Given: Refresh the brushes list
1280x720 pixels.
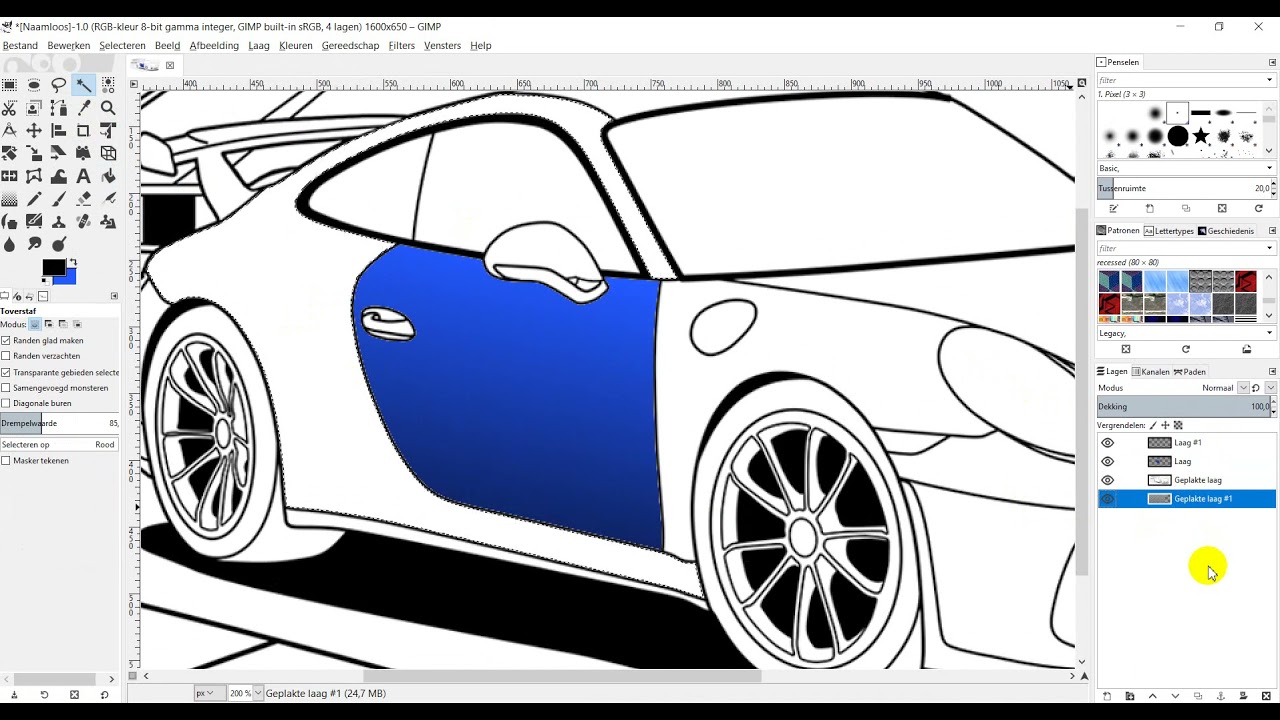Looking at the screenshot, I should click(x=1258, y=208).
